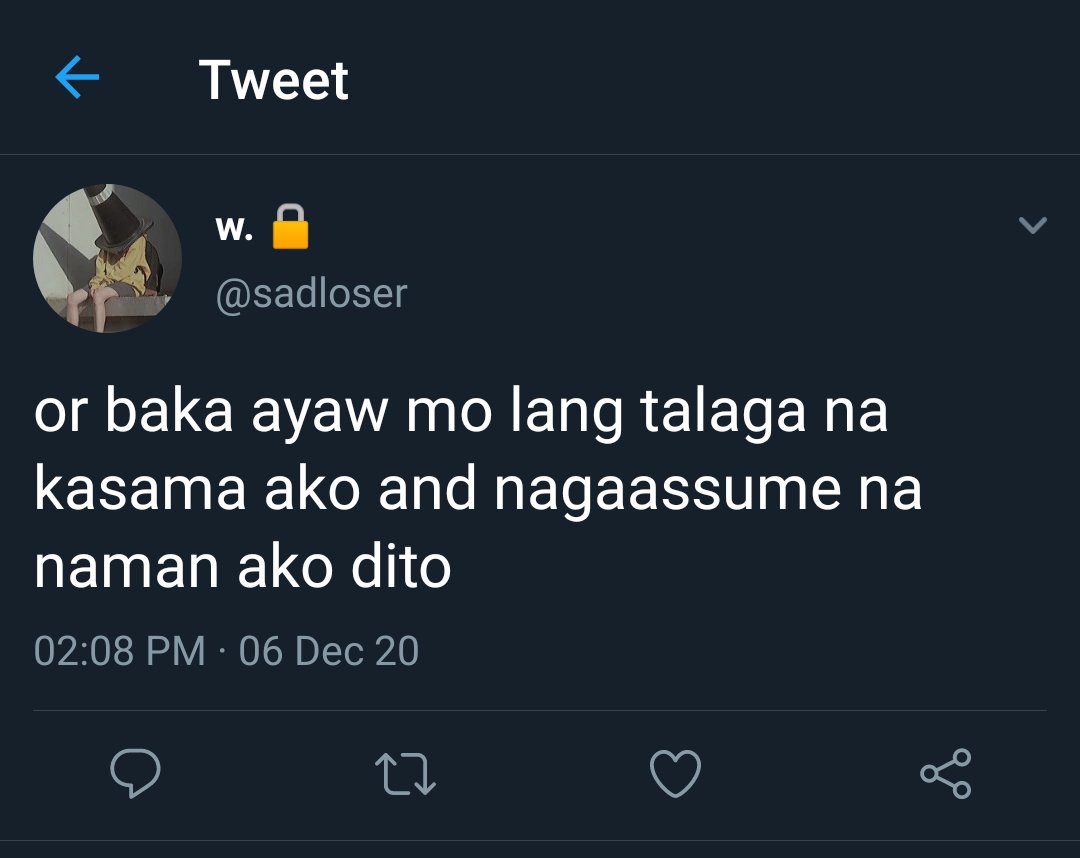Click the word "nagaassume" in the tweet

tap(667, 491)
